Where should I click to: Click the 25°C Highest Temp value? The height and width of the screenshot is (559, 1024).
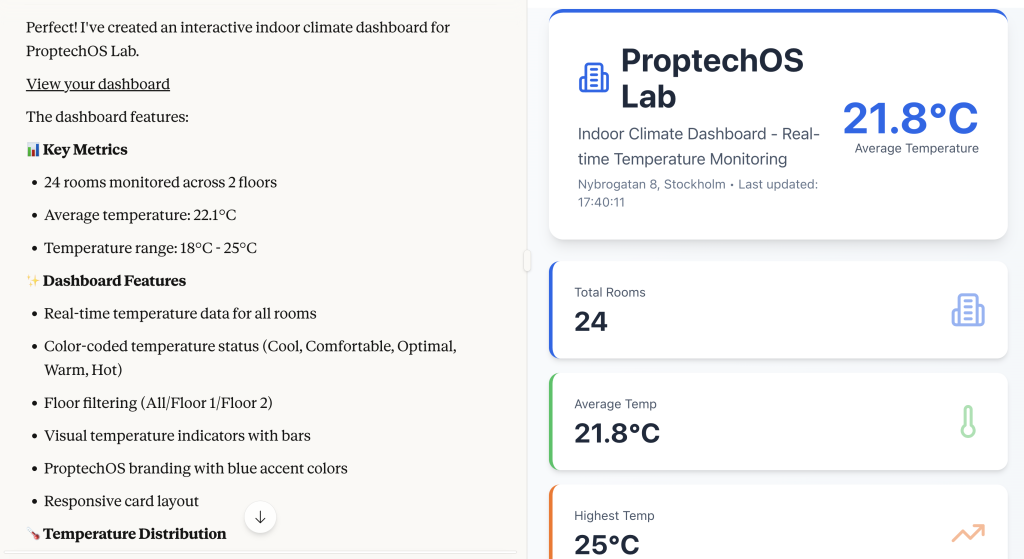pyautogui.click(x=607, y=544)
